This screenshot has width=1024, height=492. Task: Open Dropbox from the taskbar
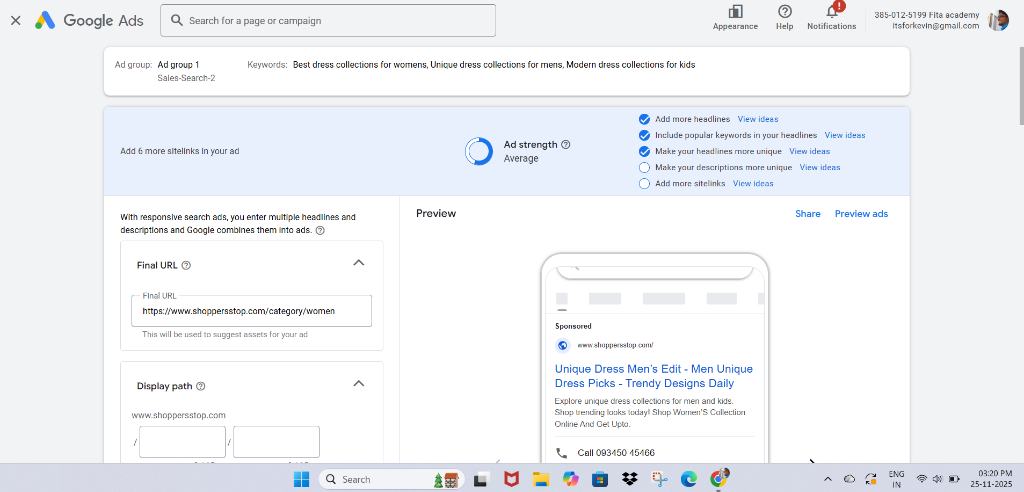click(630, 479)
